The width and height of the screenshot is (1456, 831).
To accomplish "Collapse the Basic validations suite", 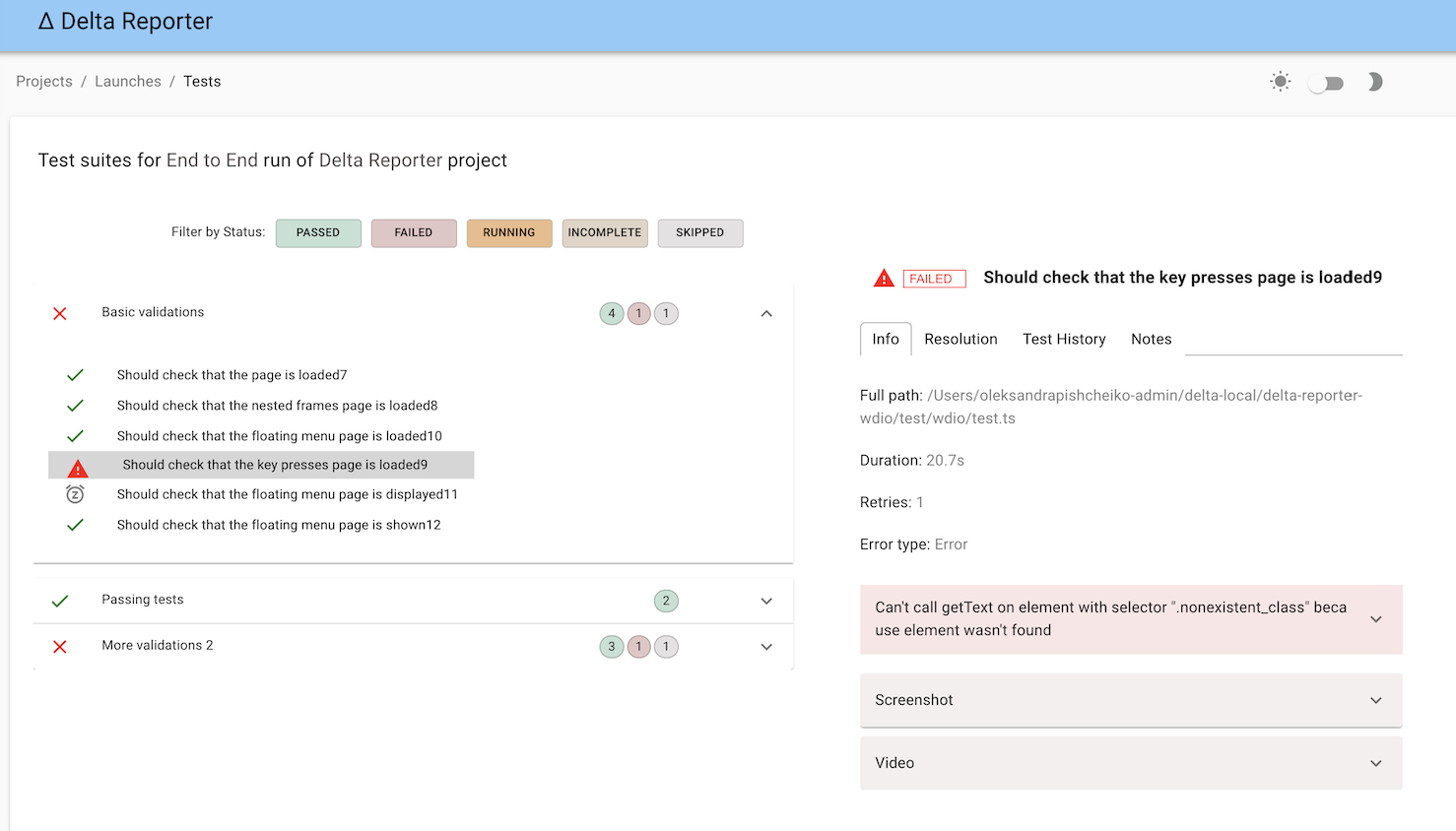I will point(766,314).
